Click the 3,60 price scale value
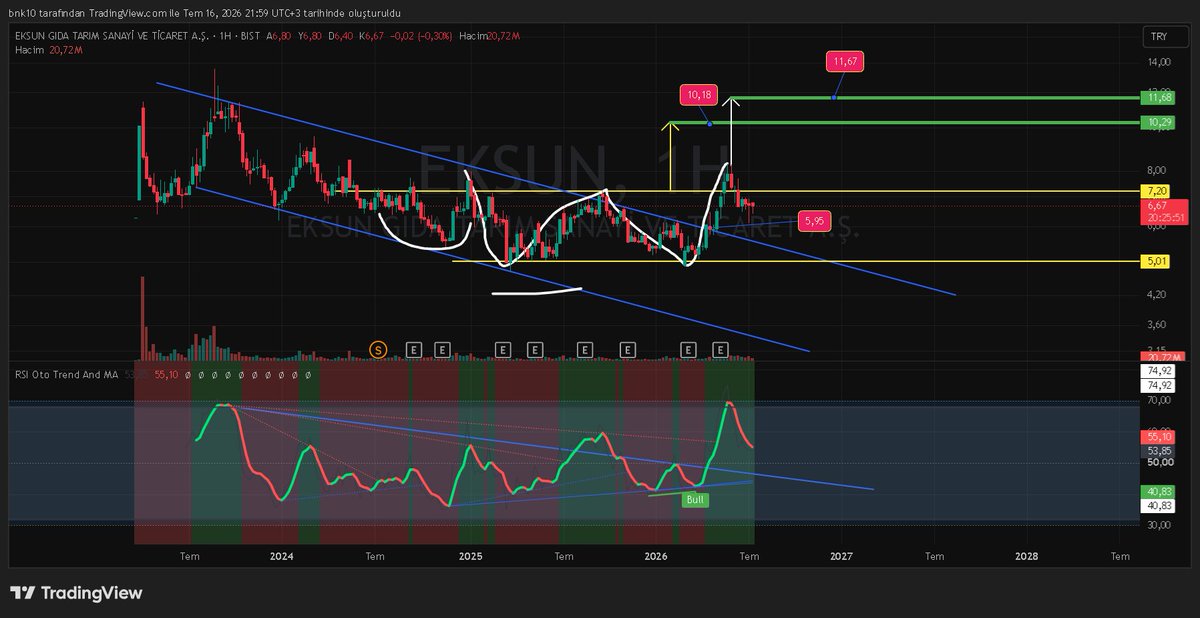 coord(1159,324)
